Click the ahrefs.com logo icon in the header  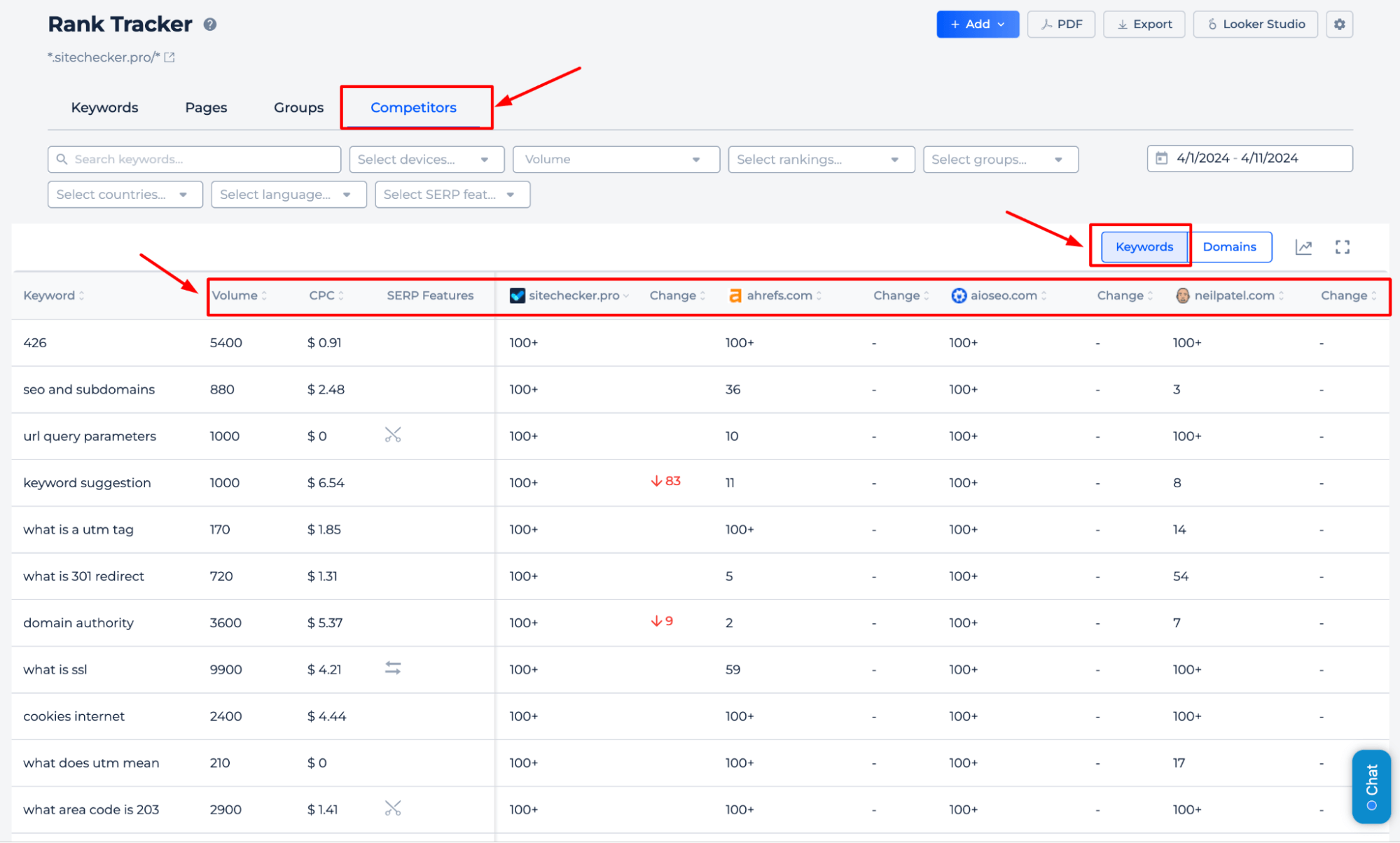[735, 295]
